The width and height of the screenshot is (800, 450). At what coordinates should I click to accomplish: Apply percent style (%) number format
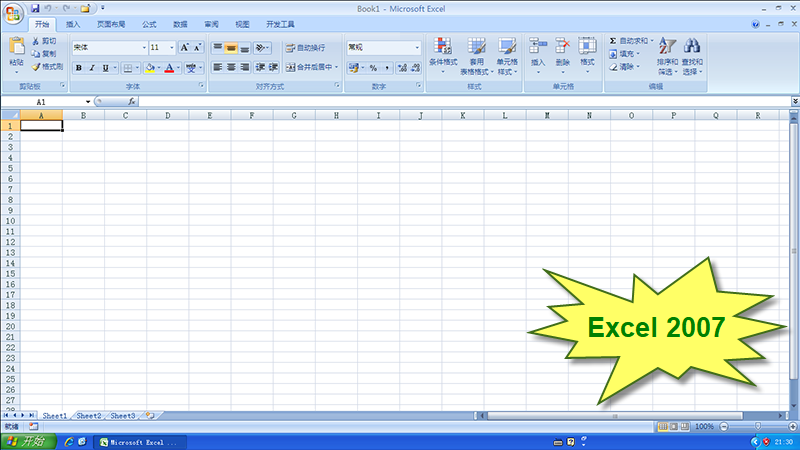373,68
